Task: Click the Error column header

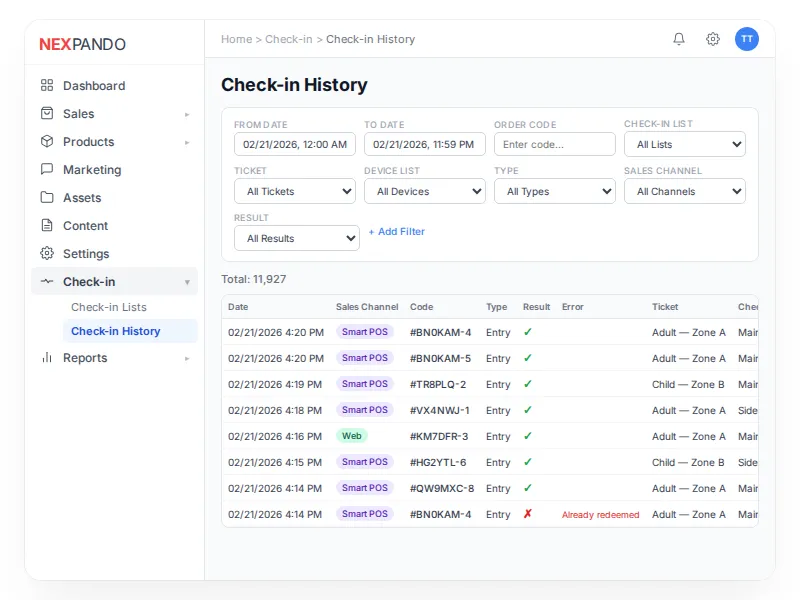Action: pyautogui.click(x=572, y=307)
